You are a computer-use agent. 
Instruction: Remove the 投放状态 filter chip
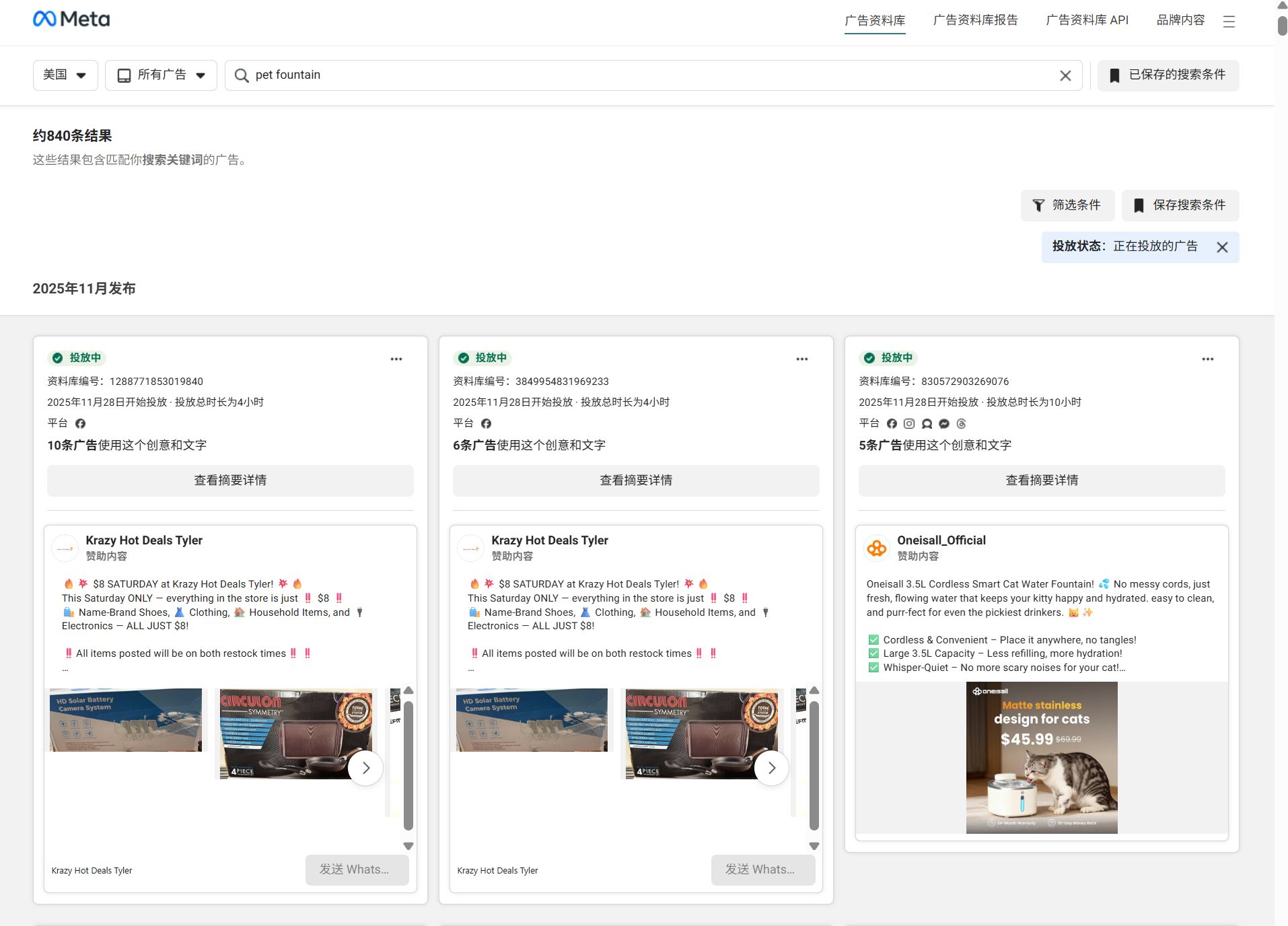(1222, 247)
